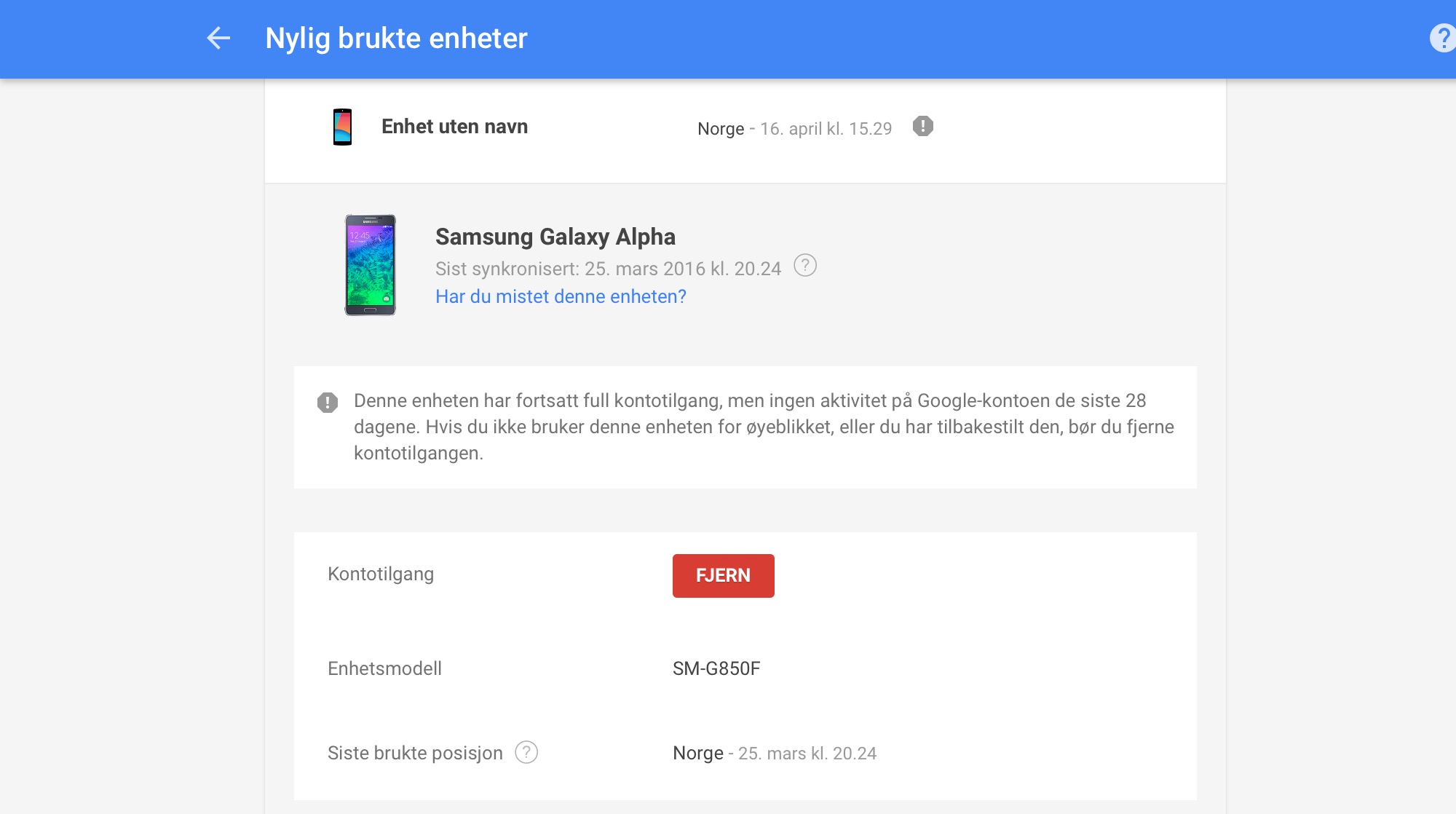Image resolution: width=1456 pixels, height=814 pixels.
Task: Click the Kontotilgang label
Action: (x=381, y=574)
